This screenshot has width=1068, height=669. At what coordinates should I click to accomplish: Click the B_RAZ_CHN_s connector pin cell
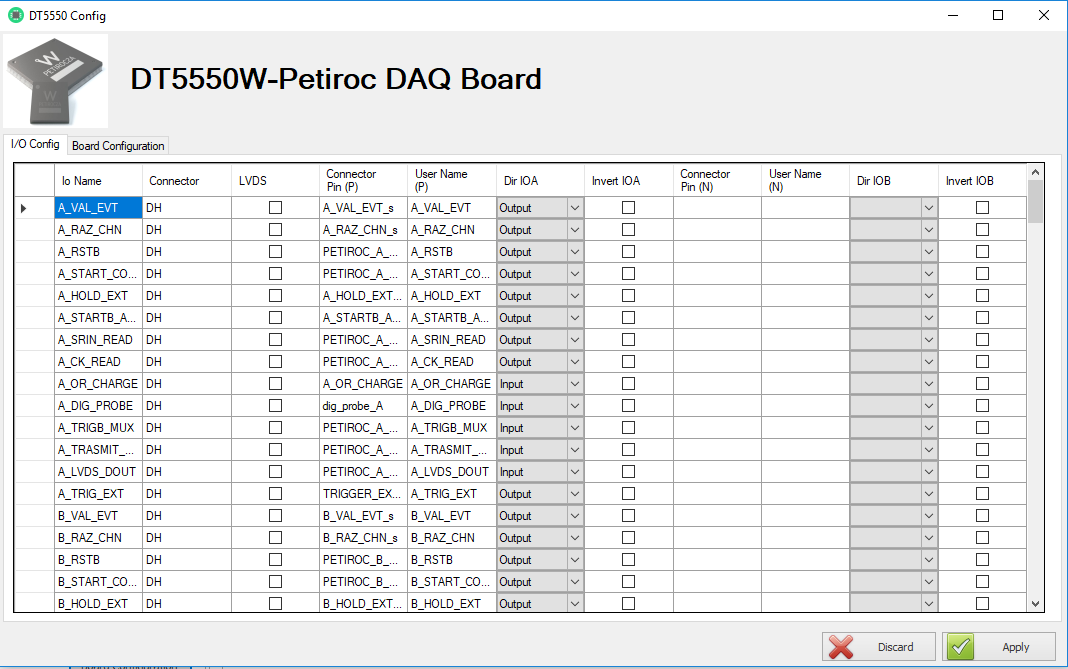click(363, 538)
